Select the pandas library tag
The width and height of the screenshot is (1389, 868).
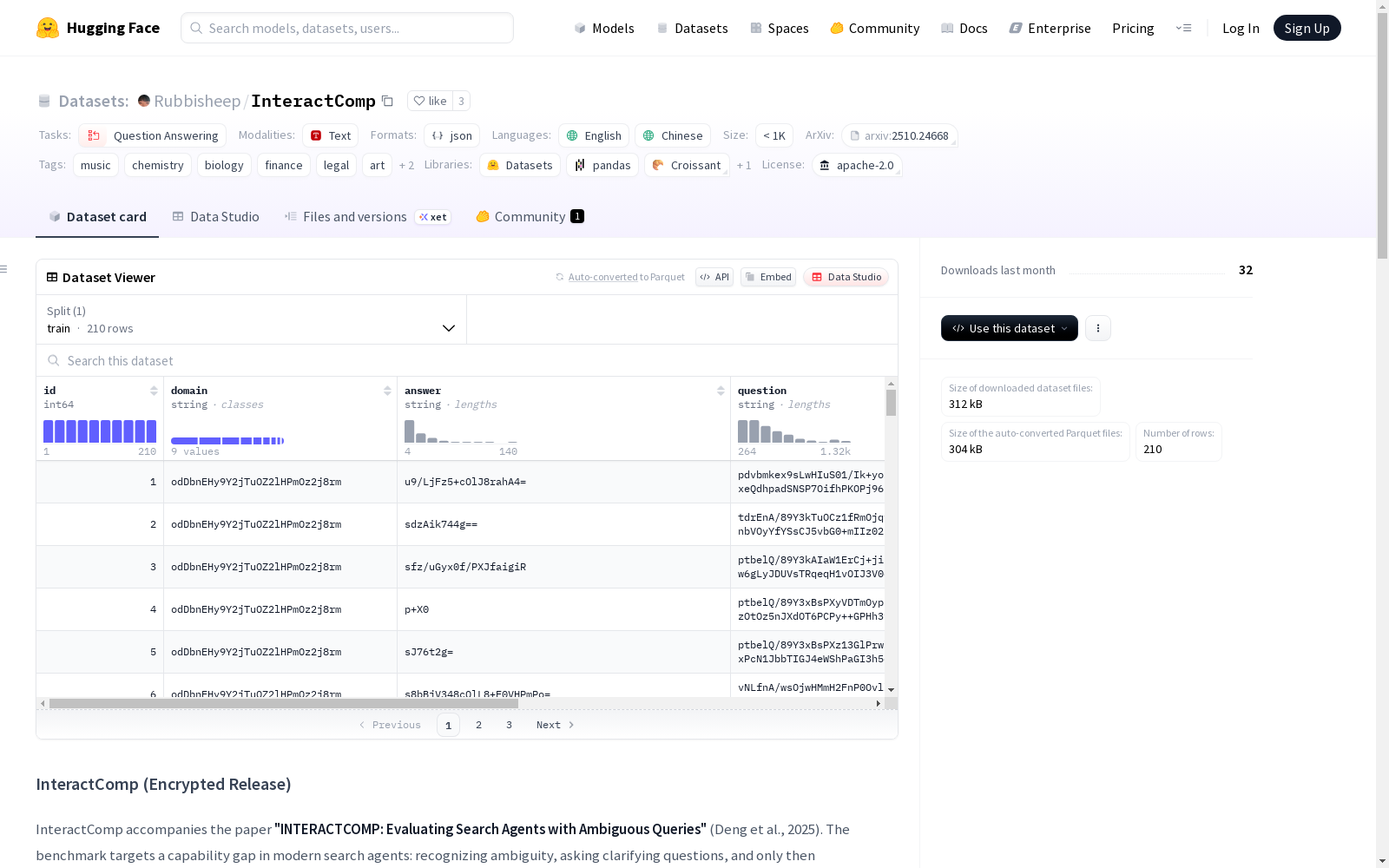point(602,165)
